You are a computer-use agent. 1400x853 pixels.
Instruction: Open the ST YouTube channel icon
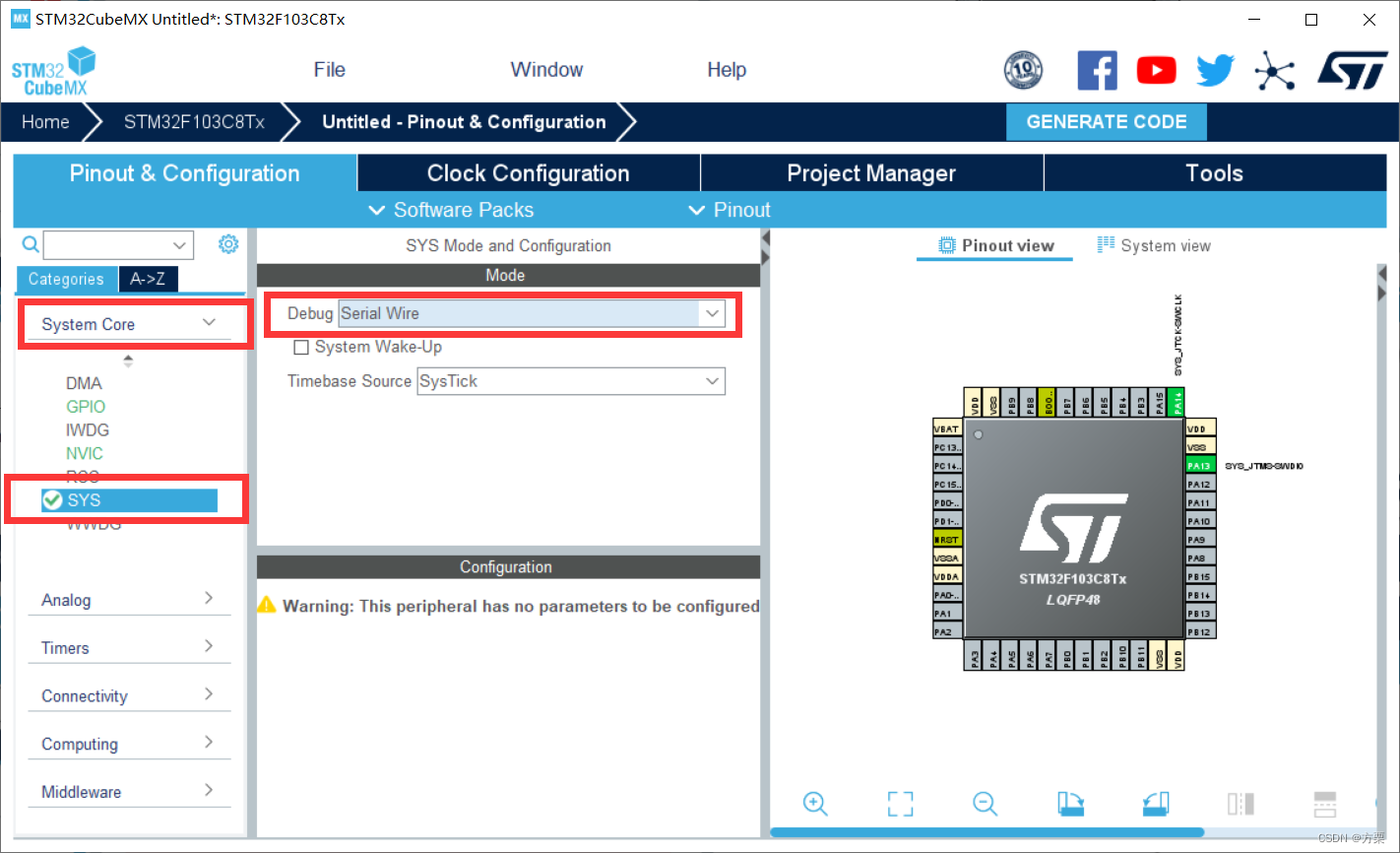[x=1157, y=70]
